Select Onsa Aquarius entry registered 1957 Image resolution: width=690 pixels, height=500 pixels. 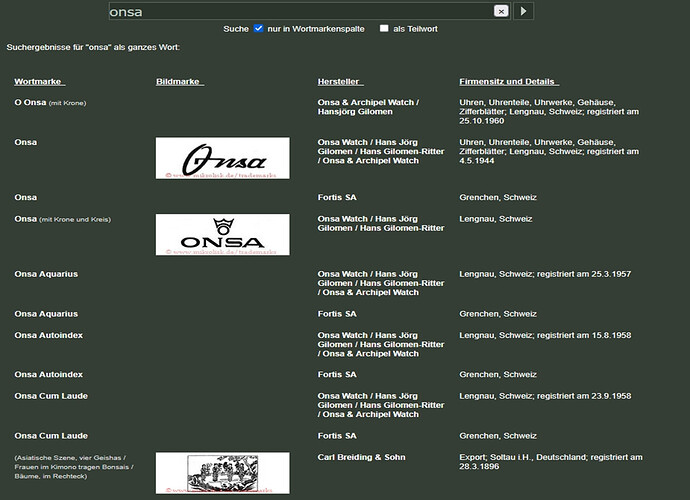click(46, 273)
